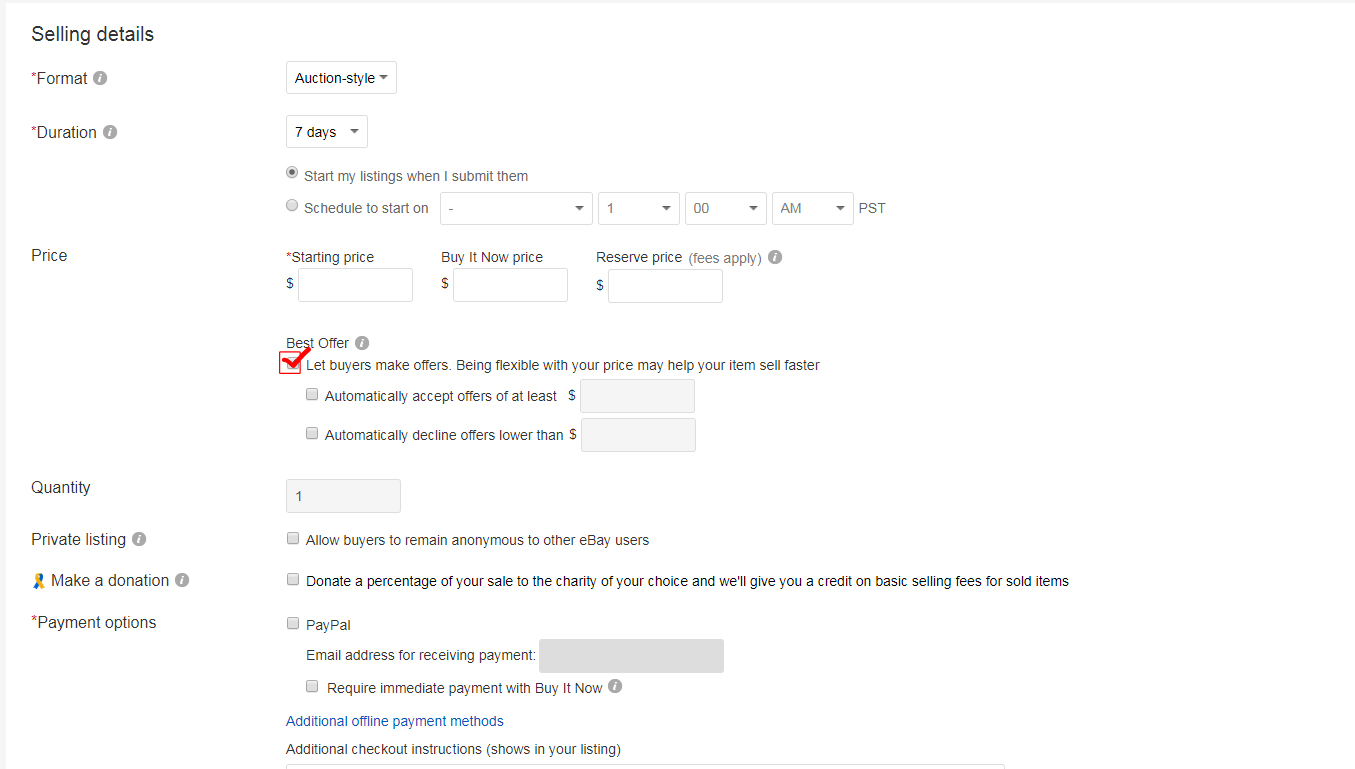The image size is (1355, 769).
Task: Click the Buy It Now price field
Action: pyautogui.click(x=510, y=285)
